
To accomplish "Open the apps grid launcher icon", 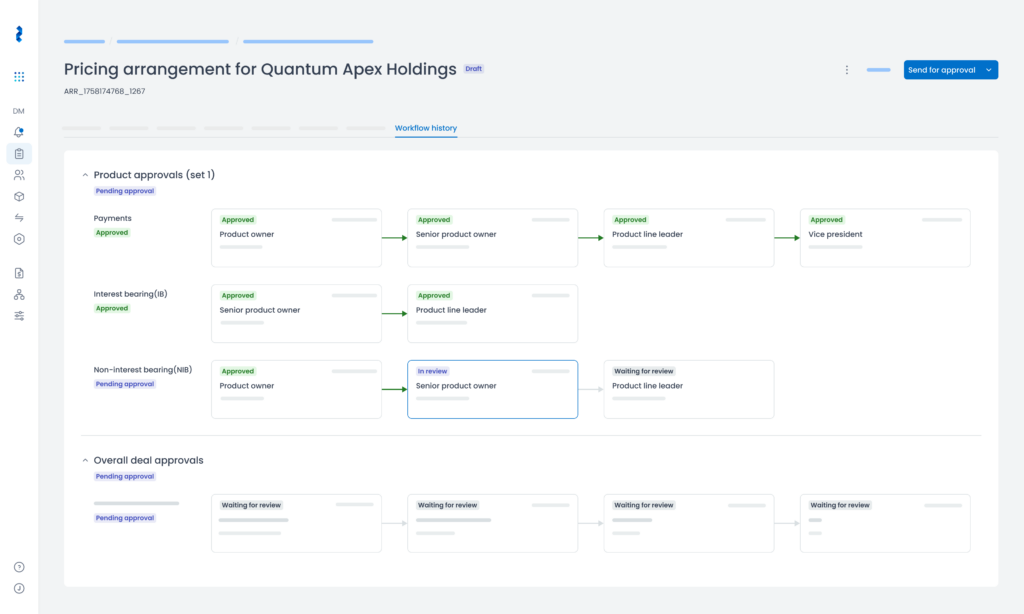I will tap(19, 77).
